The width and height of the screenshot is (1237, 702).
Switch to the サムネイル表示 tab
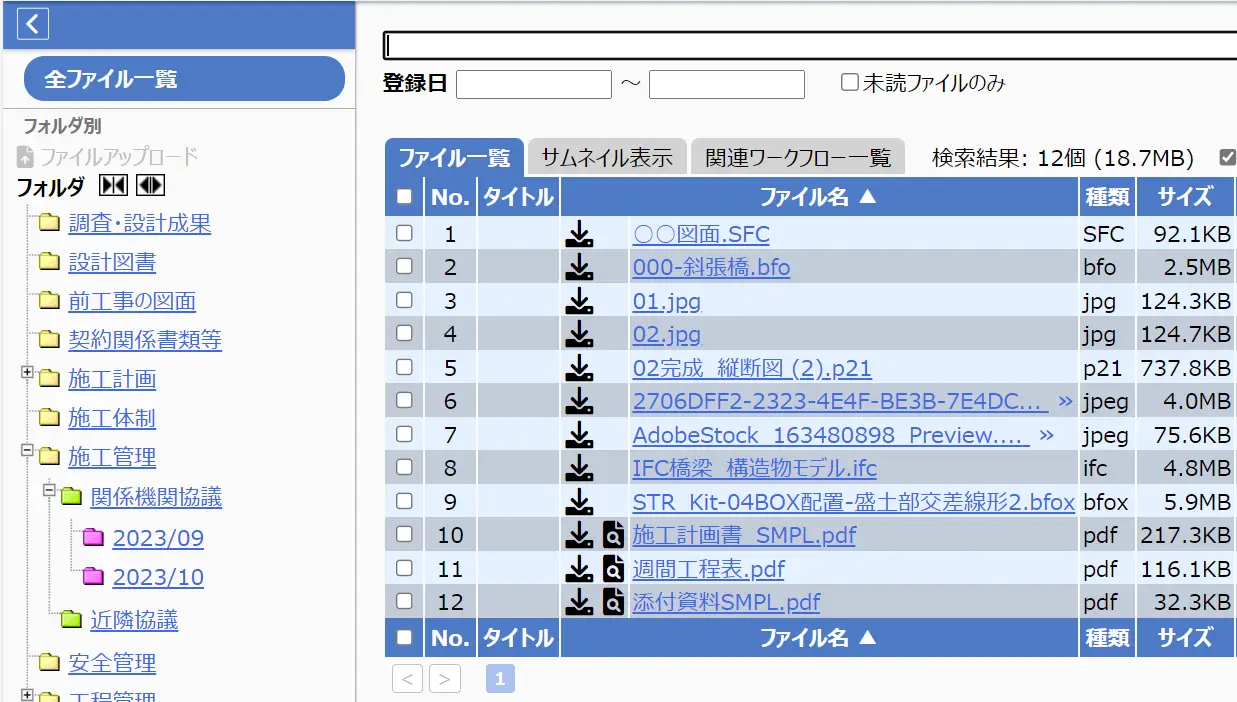[x=607, y=157]
